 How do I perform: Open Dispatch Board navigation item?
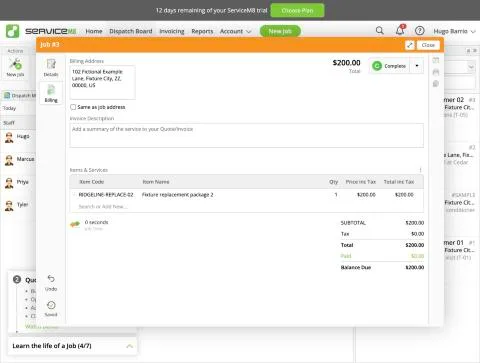click(x=131, y=31)
